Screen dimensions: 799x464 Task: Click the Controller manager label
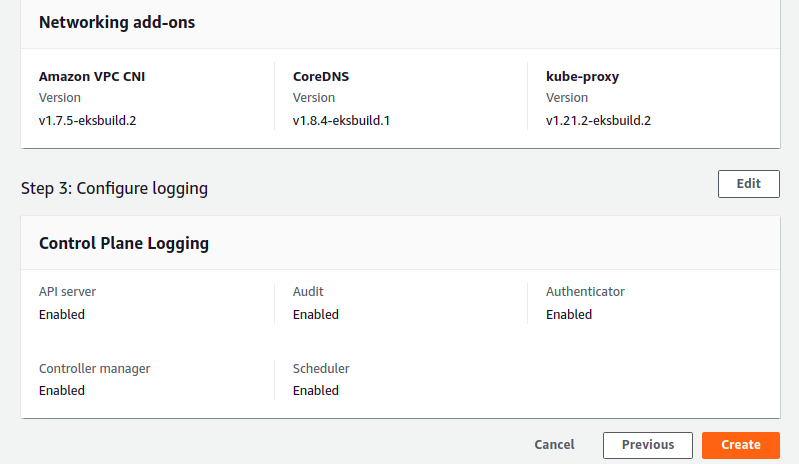(x=94, y=368)
